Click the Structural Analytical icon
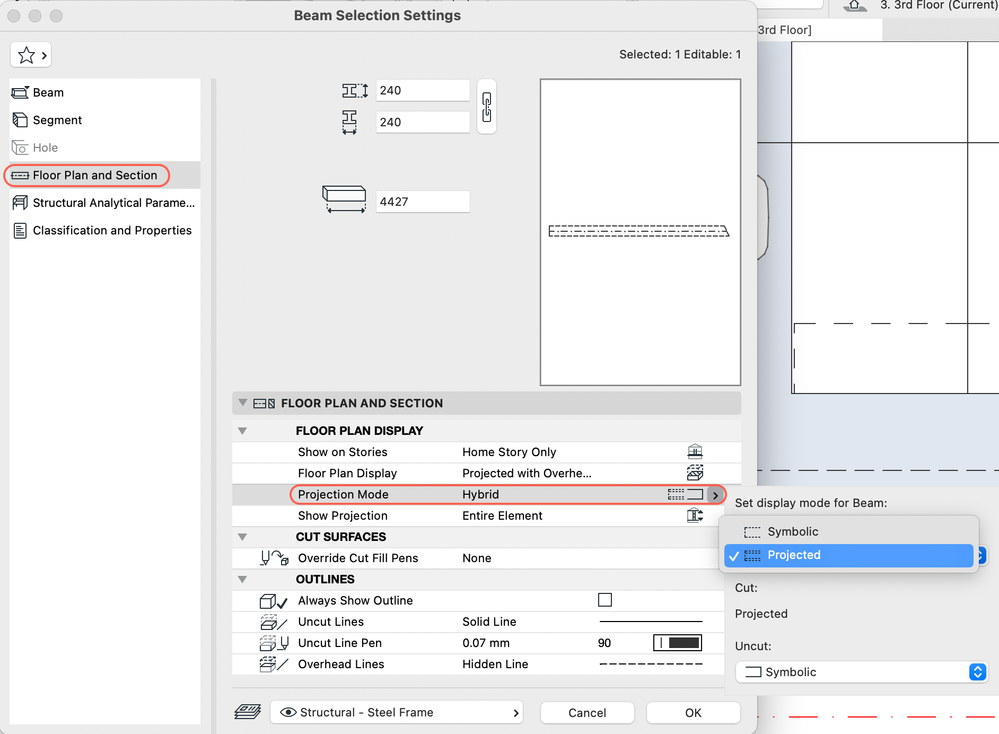The height and width of the screenshot is (734, 999). pos(20,203)
